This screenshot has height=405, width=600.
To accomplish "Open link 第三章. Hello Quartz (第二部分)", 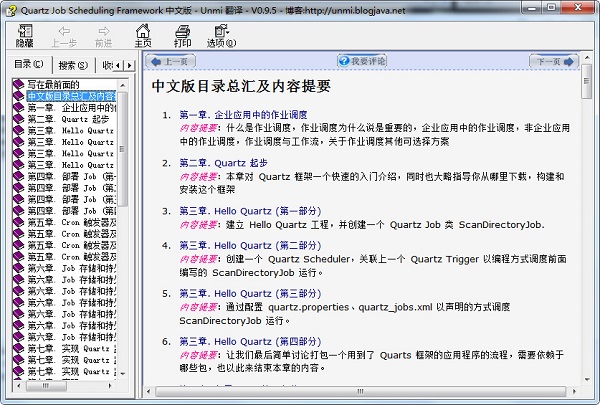I will [250, 245].
